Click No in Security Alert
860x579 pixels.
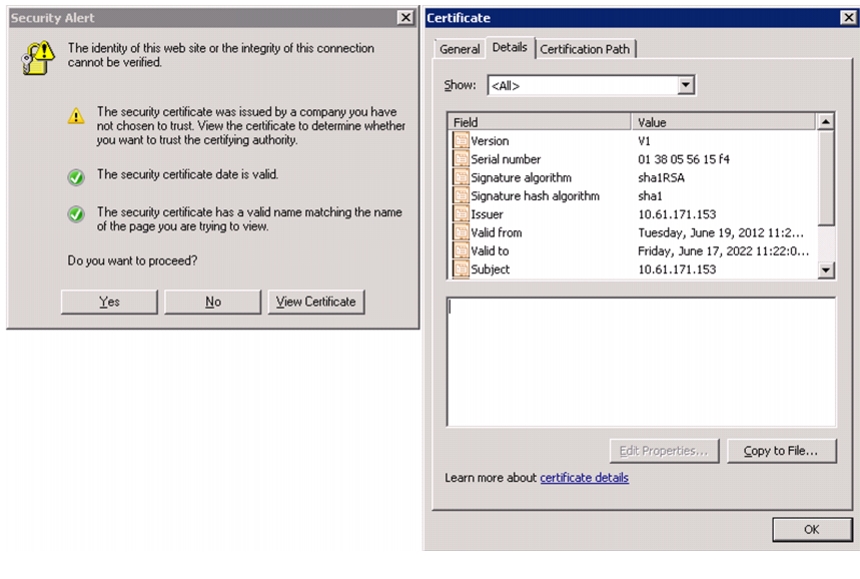click(213, 302)
